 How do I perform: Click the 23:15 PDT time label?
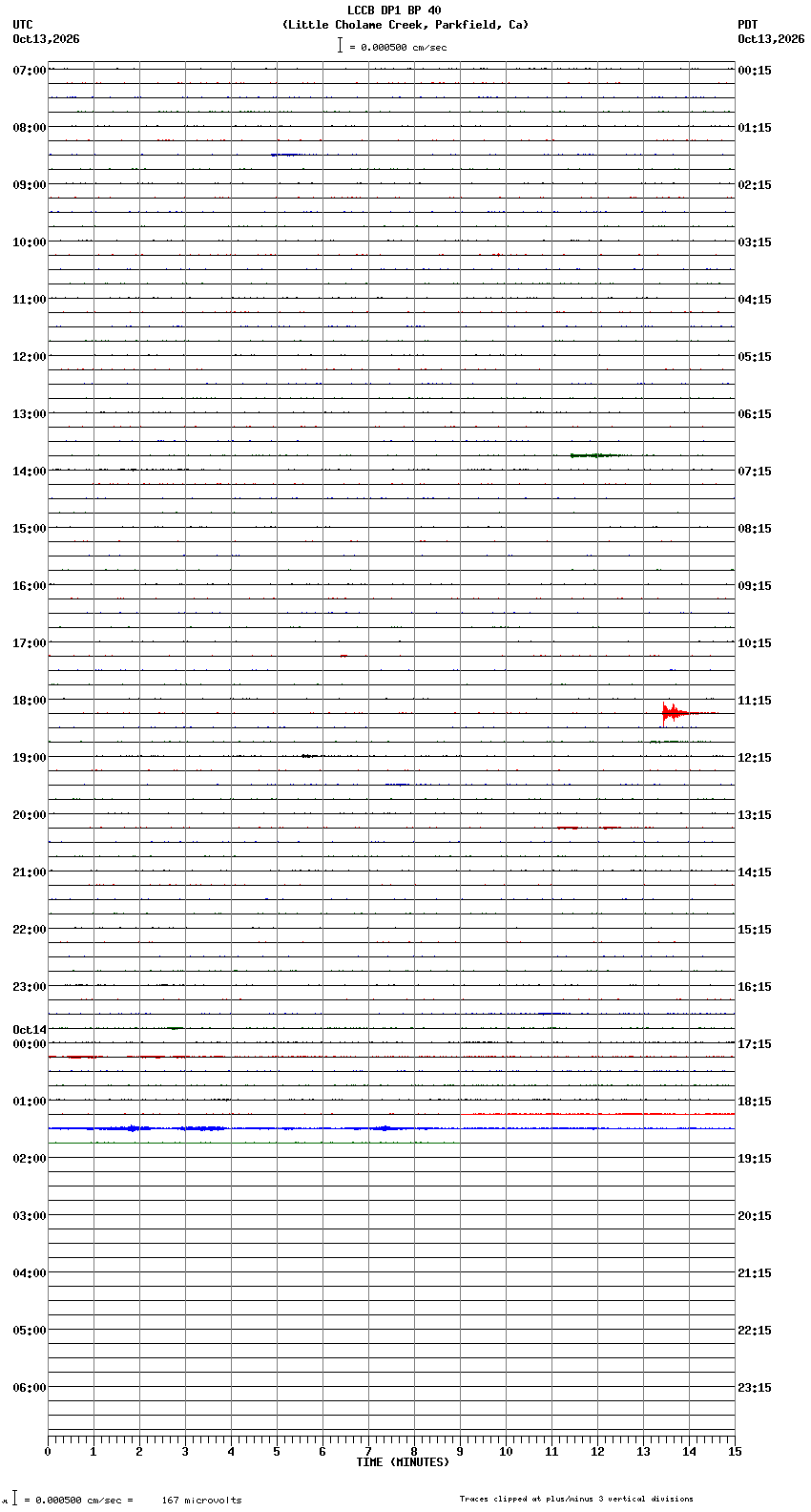pos(755,1388)
